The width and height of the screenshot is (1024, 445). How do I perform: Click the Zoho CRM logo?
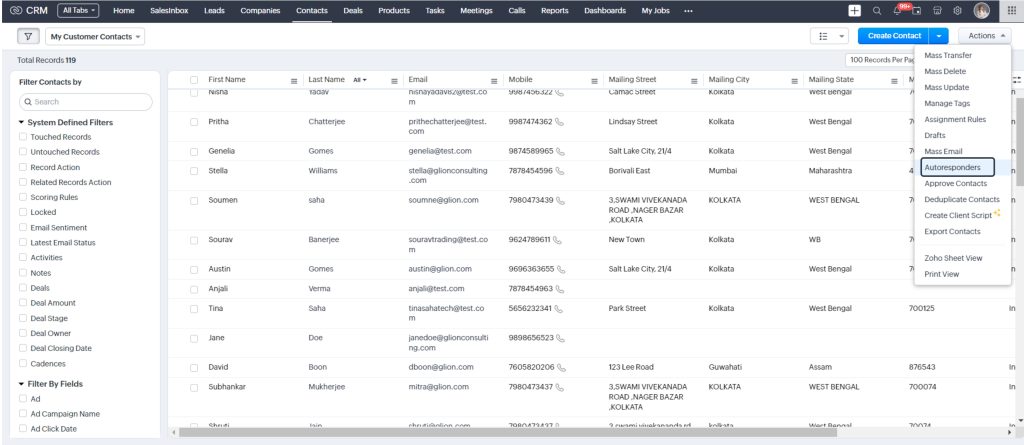(x=29, y=10)
